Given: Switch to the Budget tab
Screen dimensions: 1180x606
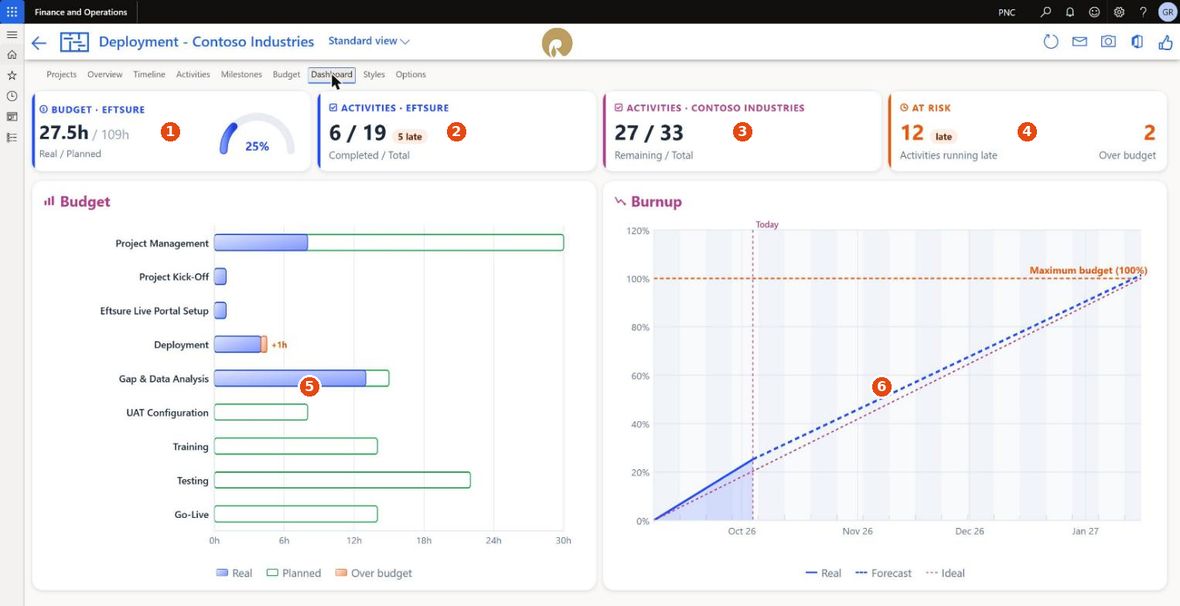Looking at the screenshot, I should coord(286,75).
